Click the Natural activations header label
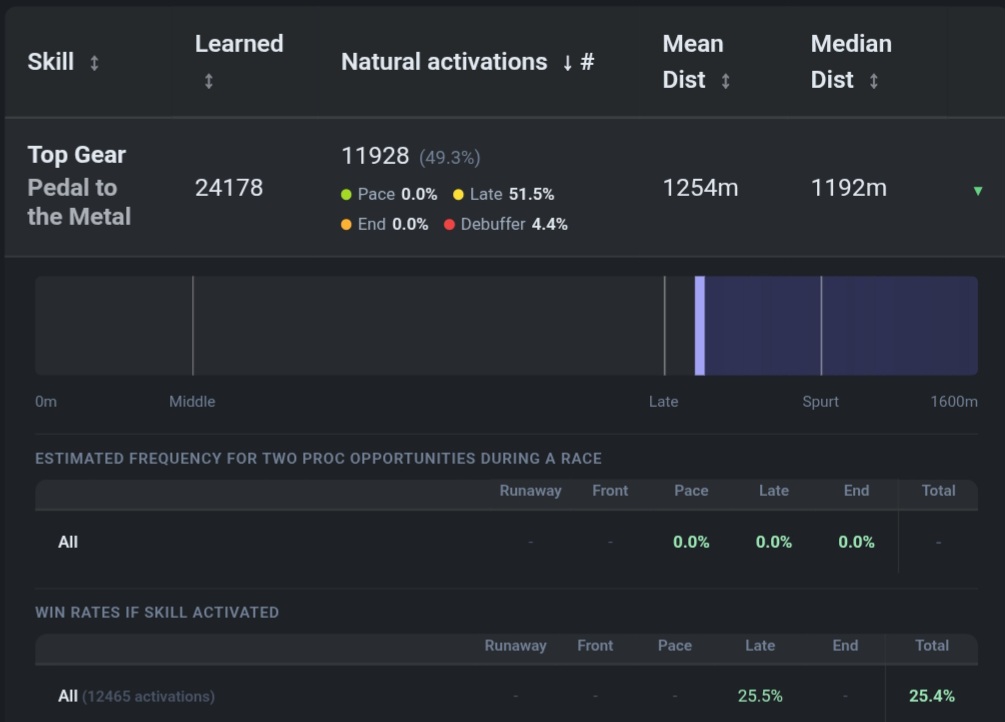Viewport: 1005px width, 722px height. [444, 62]
